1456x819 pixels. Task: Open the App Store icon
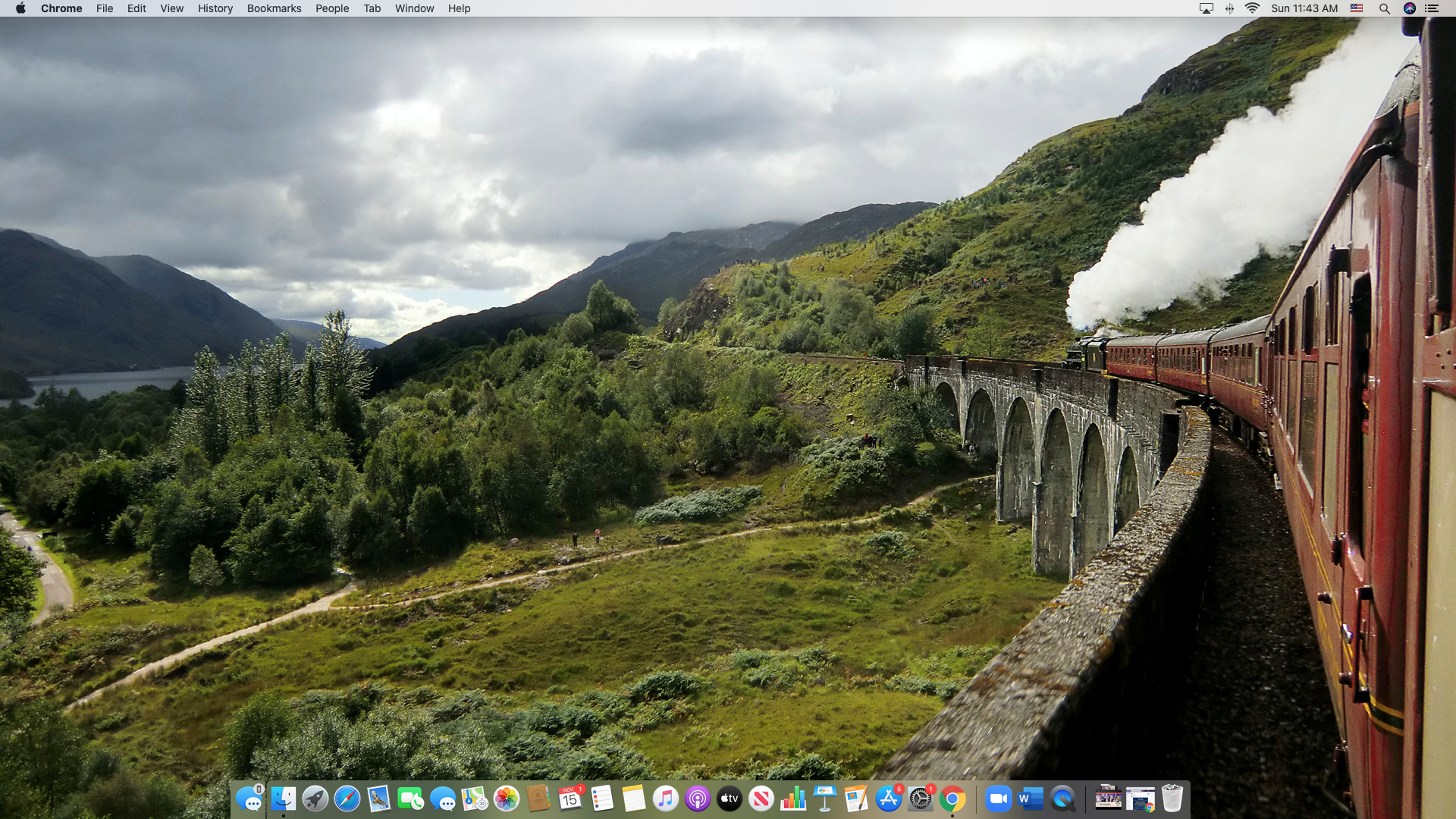888,799
